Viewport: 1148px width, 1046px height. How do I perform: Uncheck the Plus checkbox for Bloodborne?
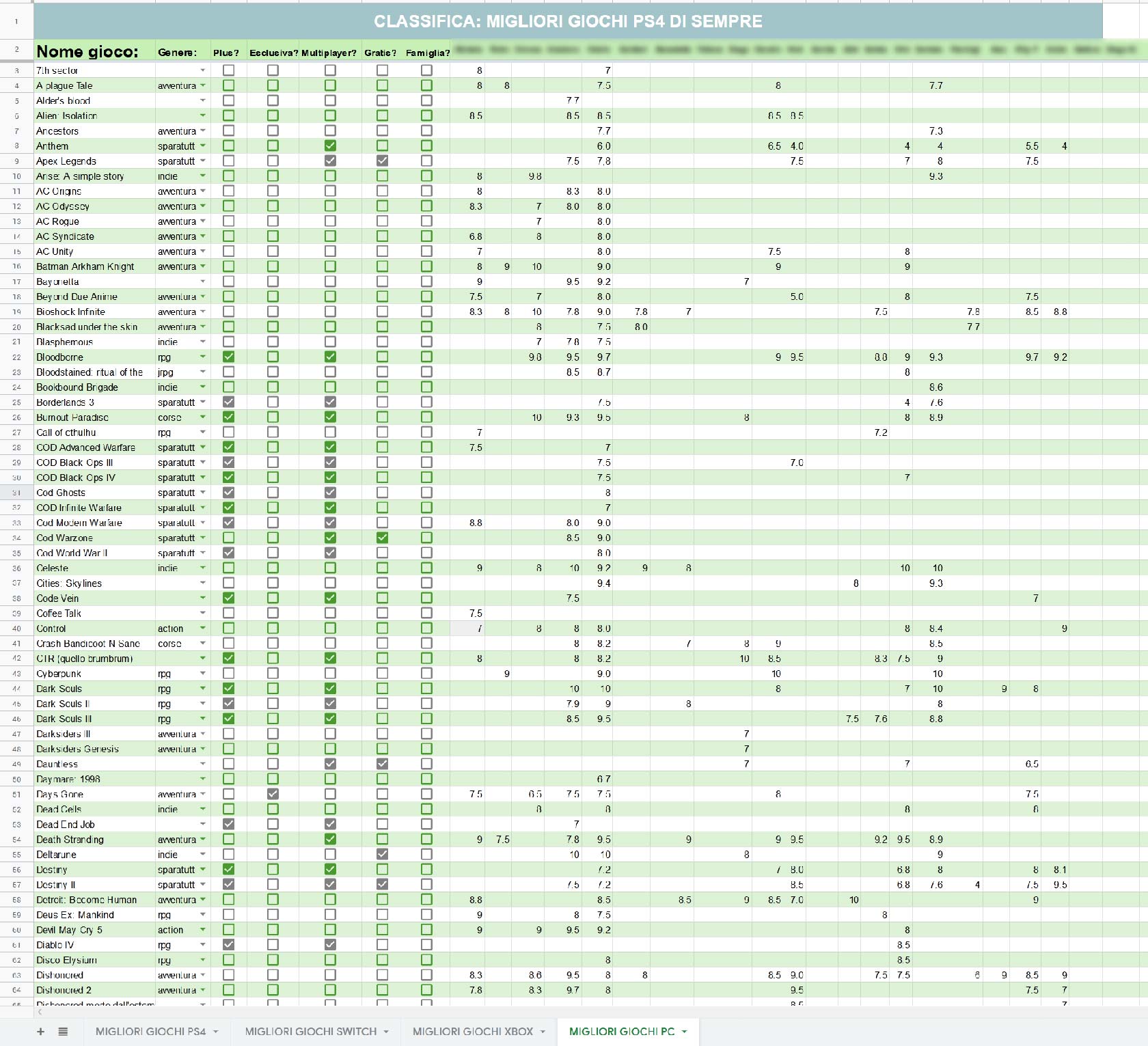pos(228,357)
